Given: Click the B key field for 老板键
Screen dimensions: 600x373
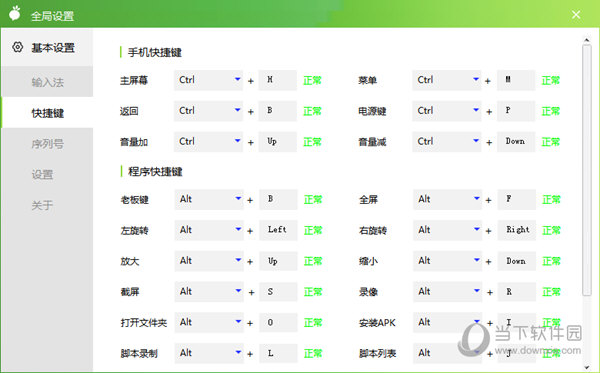Looking at the screenshot, I should pyautogui.click(x=278, y=199).
